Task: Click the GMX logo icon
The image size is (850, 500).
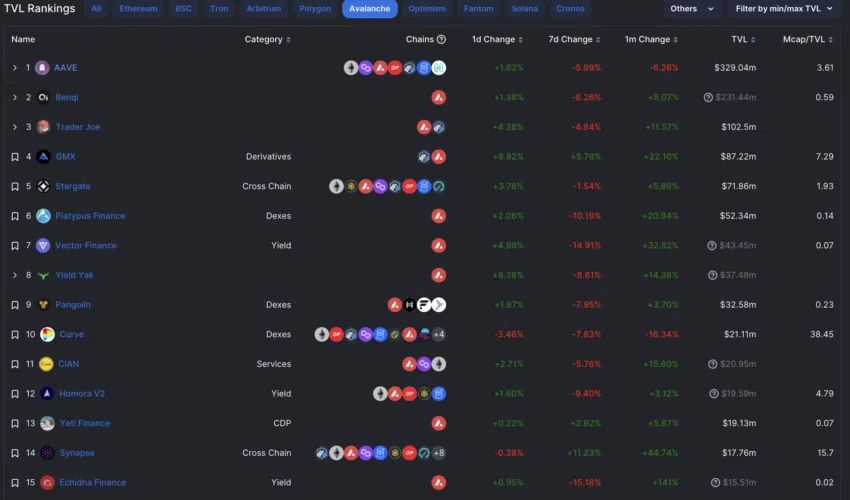Action: tap(43, 157)
